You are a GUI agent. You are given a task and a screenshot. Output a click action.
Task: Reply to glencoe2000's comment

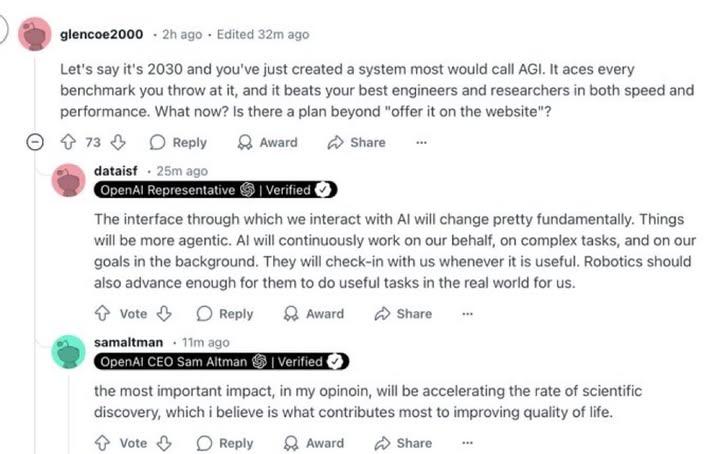tap(178, 142)
